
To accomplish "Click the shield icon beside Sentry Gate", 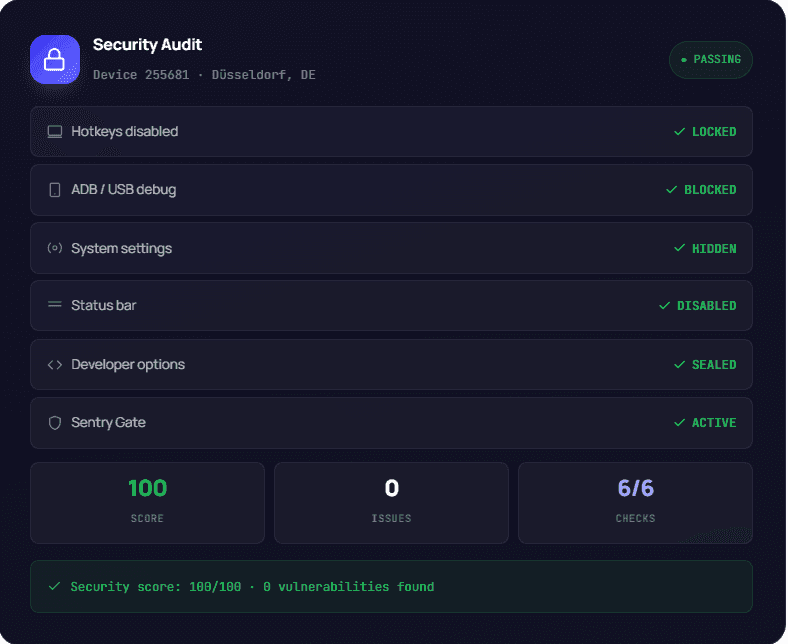I will (55, 423).
